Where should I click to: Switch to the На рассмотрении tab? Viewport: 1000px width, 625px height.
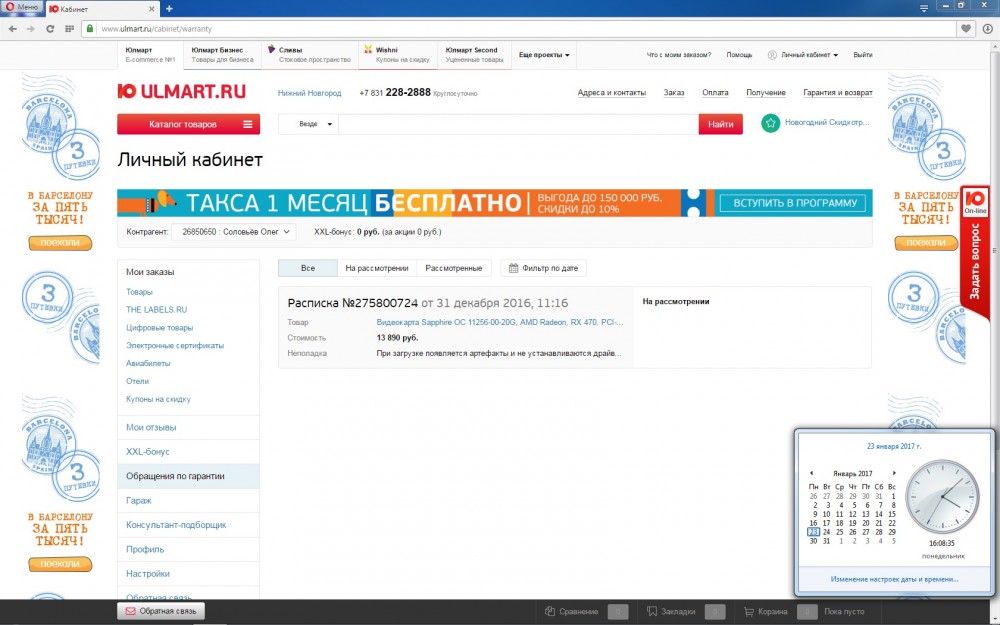[x=376, y=268]
